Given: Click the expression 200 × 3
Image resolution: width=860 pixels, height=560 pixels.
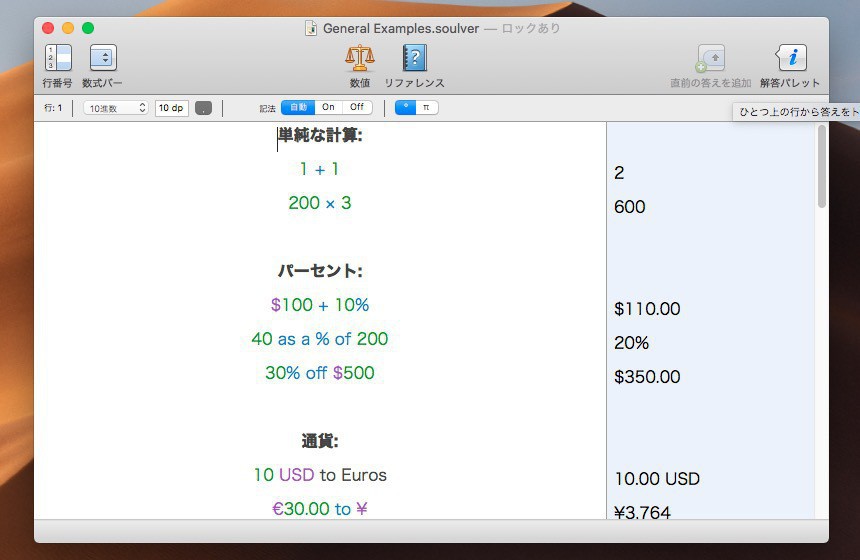Looking at the screenshot, I should tap(320, 203).
